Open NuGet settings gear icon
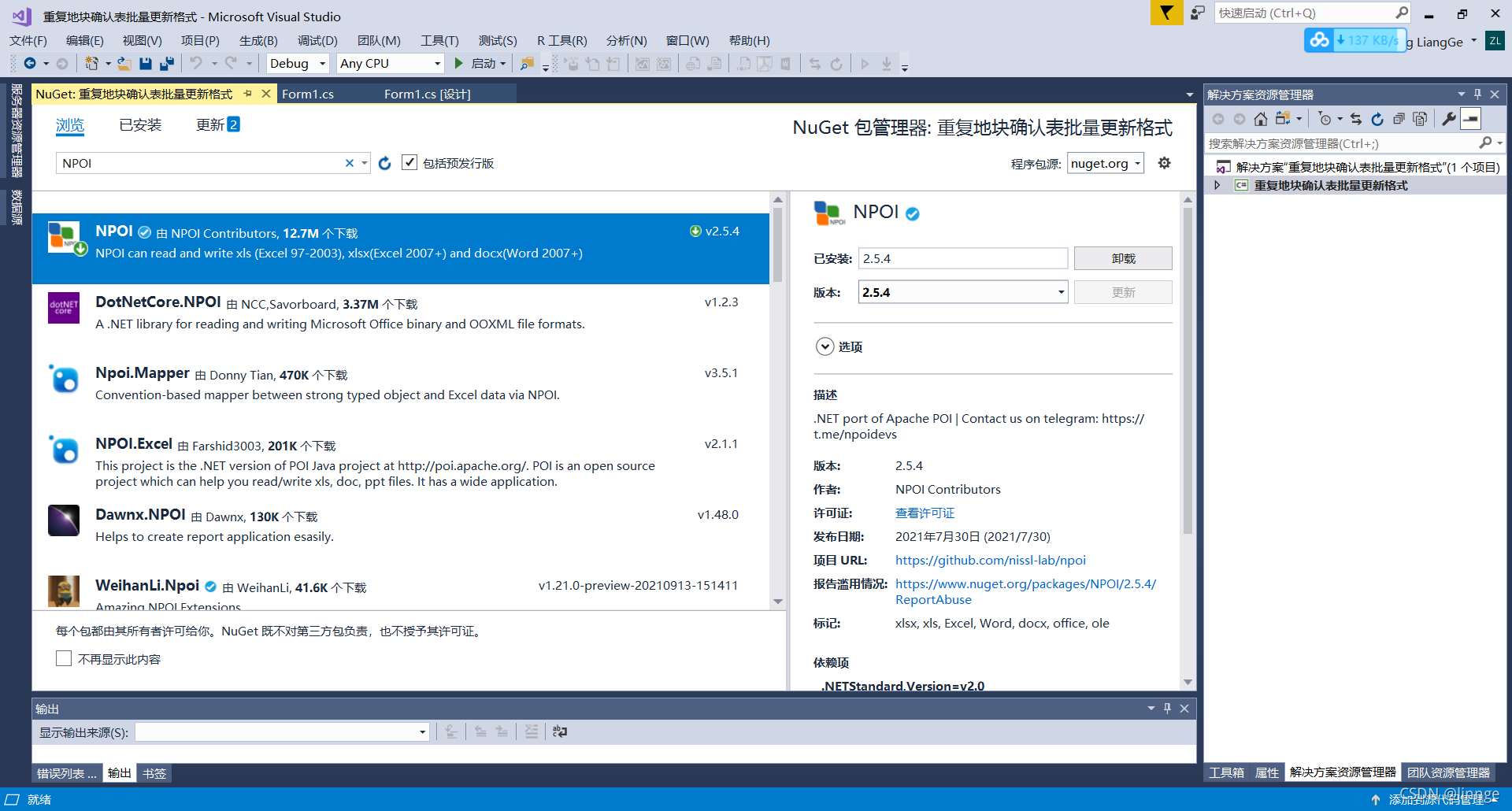This screenshot has width=1512, height=811. point(1165,163)
